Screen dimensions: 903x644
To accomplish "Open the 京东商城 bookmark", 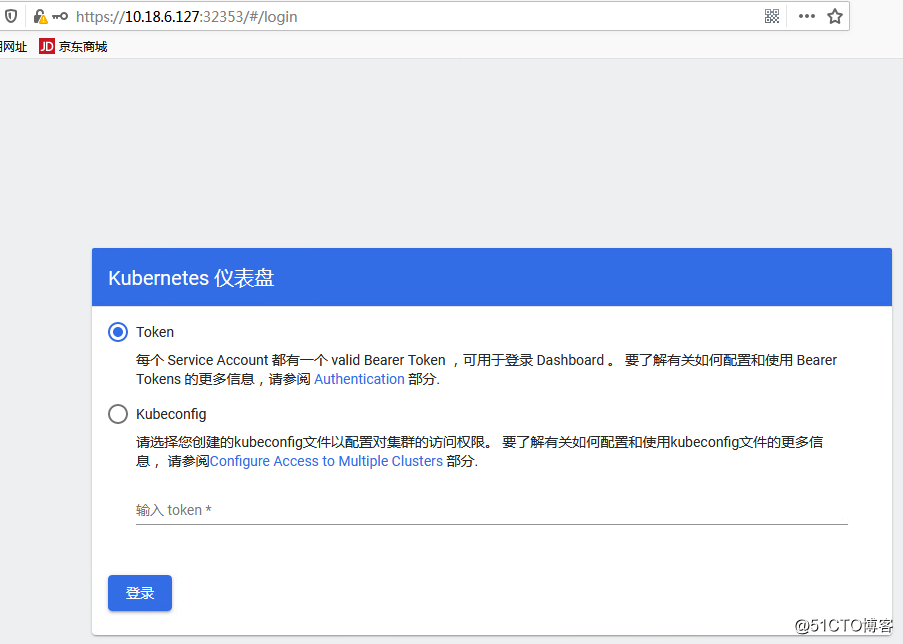I will click(x=73, y=46).
